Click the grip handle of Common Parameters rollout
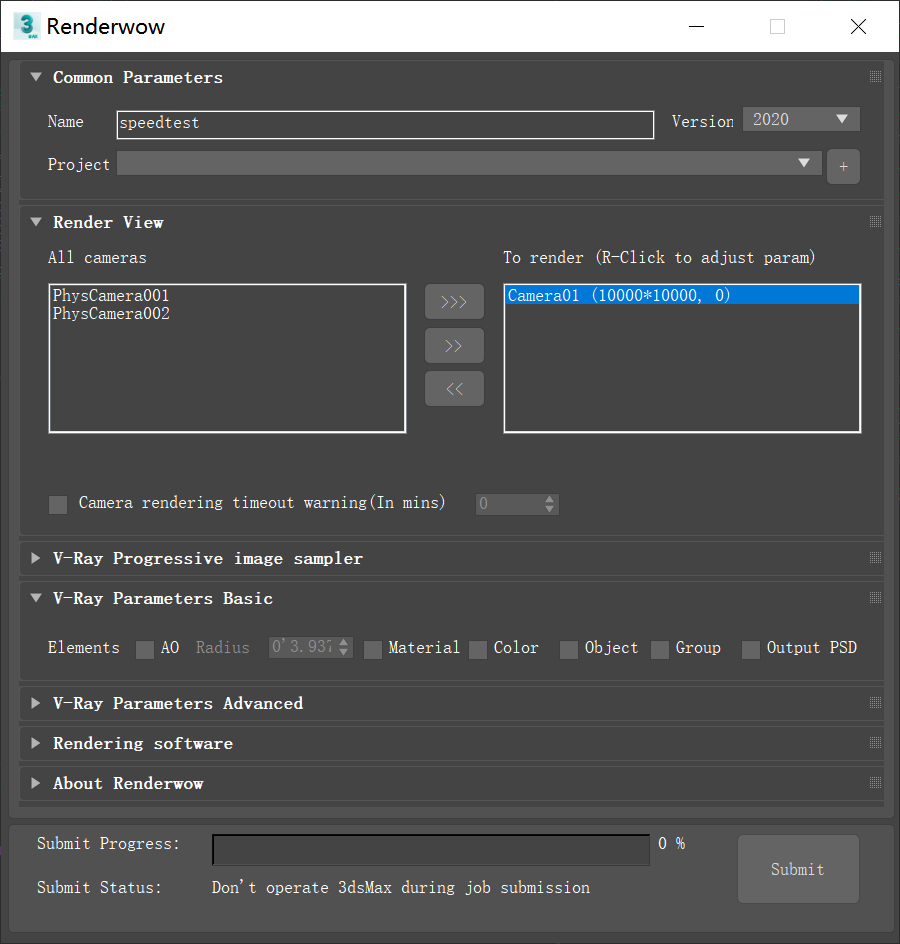The height and width of the screenshot is (944, 900). point(875,76)
